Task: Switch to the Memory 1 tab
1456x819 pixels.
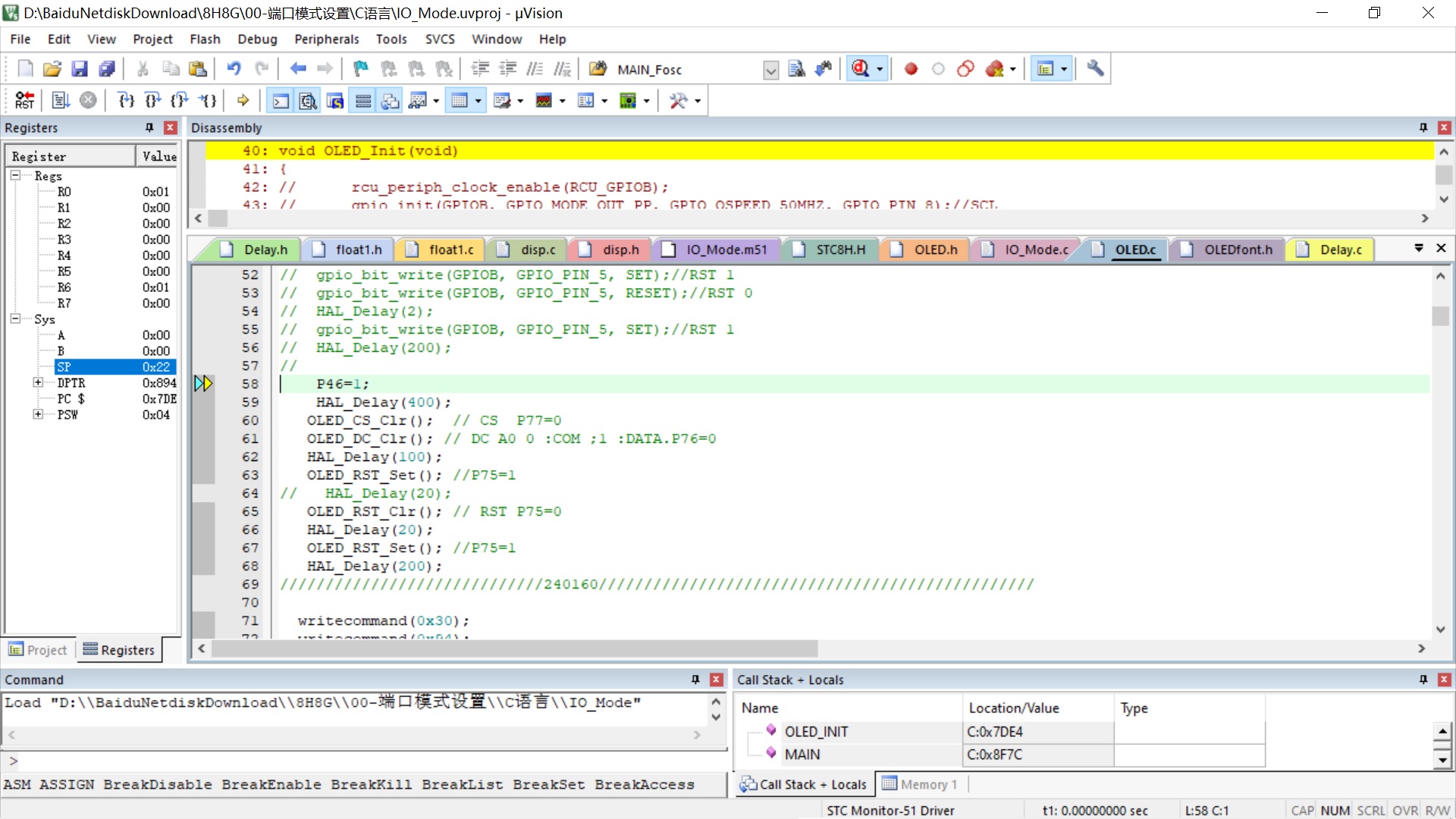Action: tap(921, 784)
